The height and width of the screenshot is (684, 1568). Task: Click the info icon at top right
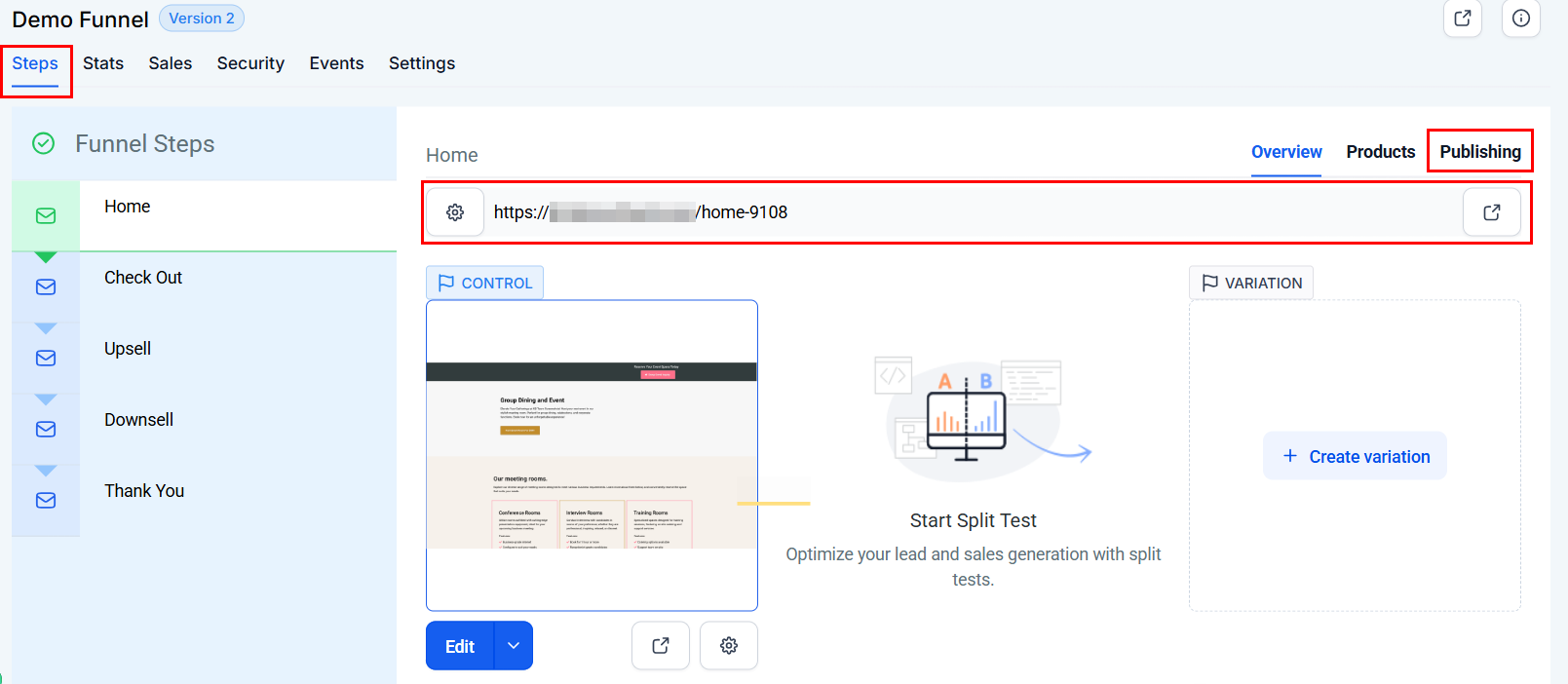tap(1520, 18)
